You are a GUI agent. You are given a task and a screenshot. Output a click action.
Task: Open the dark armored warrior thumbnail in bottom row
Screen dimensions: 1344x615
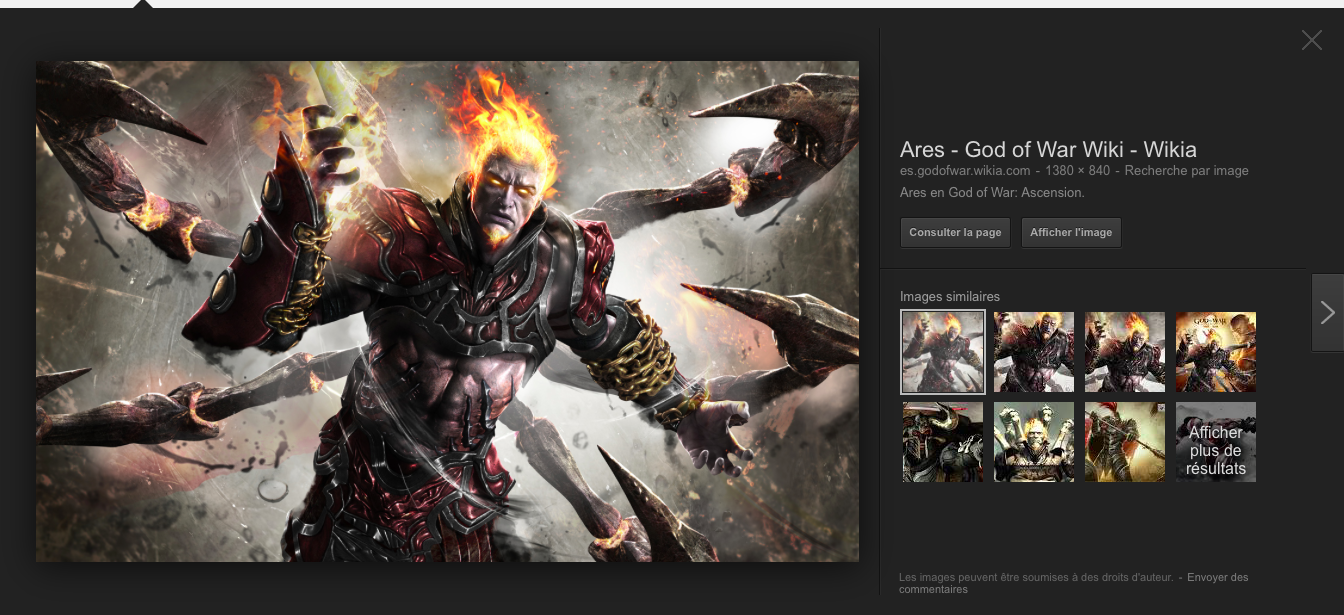click(943, 442)
